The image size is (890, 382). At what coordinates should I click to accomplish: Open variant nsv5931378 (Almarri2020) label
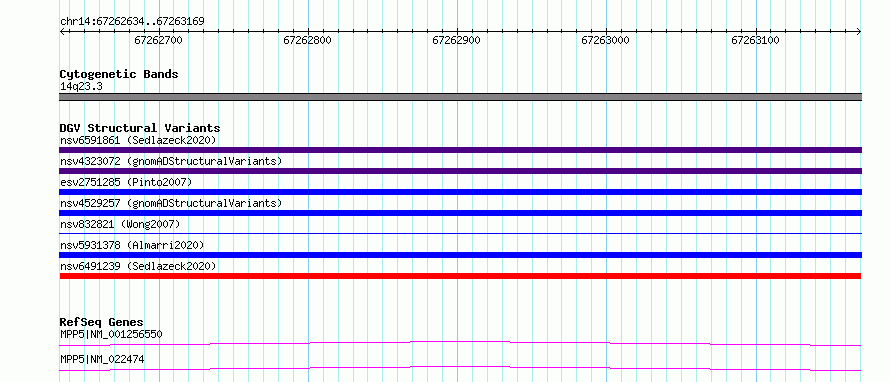click(x=132, y=245)
